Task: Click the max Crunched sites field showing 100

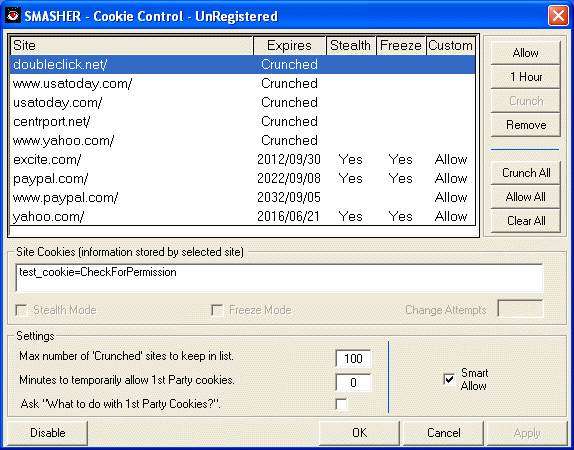Action: click(x=353, y=358)
